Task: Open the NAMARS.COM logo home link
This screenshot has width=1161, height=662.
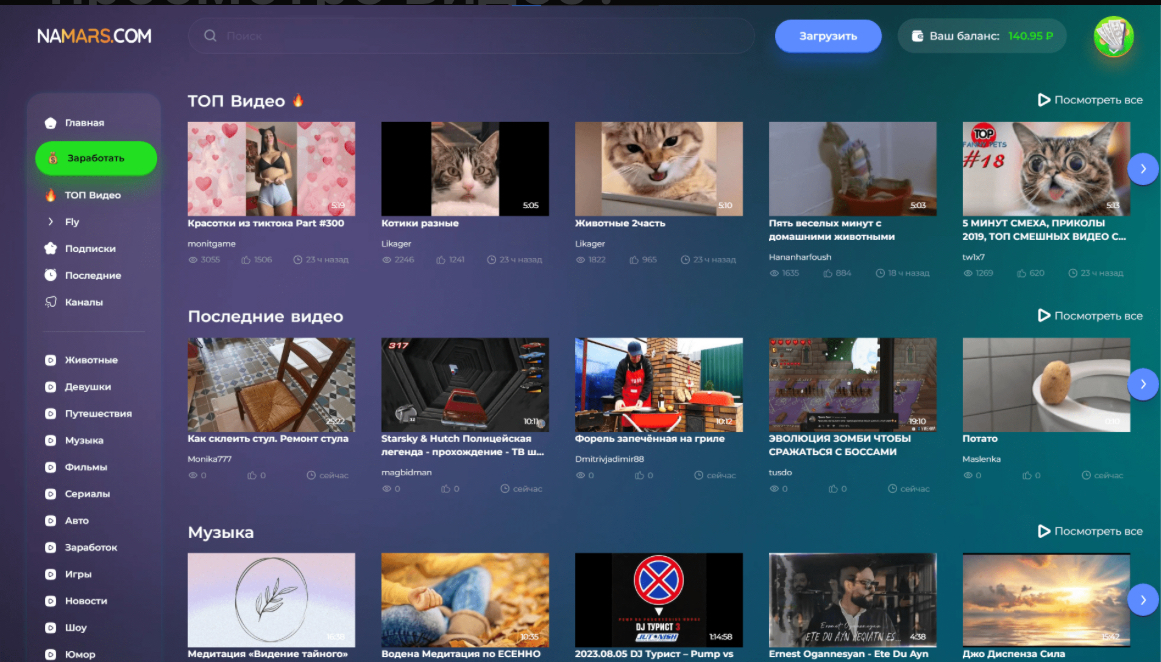Action: pyautogui.click(x=94, y=36)
